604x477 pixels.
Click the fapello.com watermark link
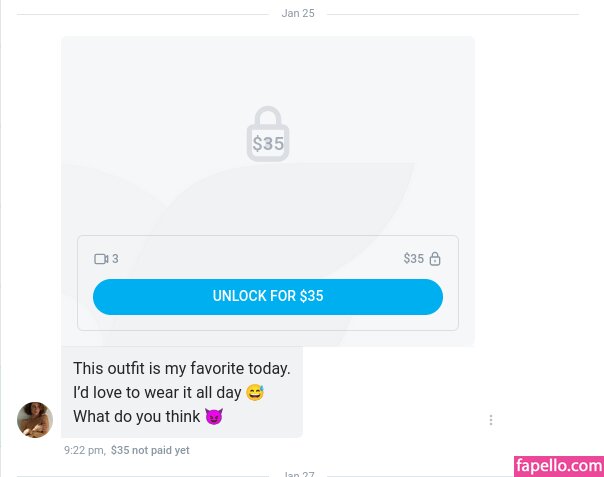pos(559,466)
